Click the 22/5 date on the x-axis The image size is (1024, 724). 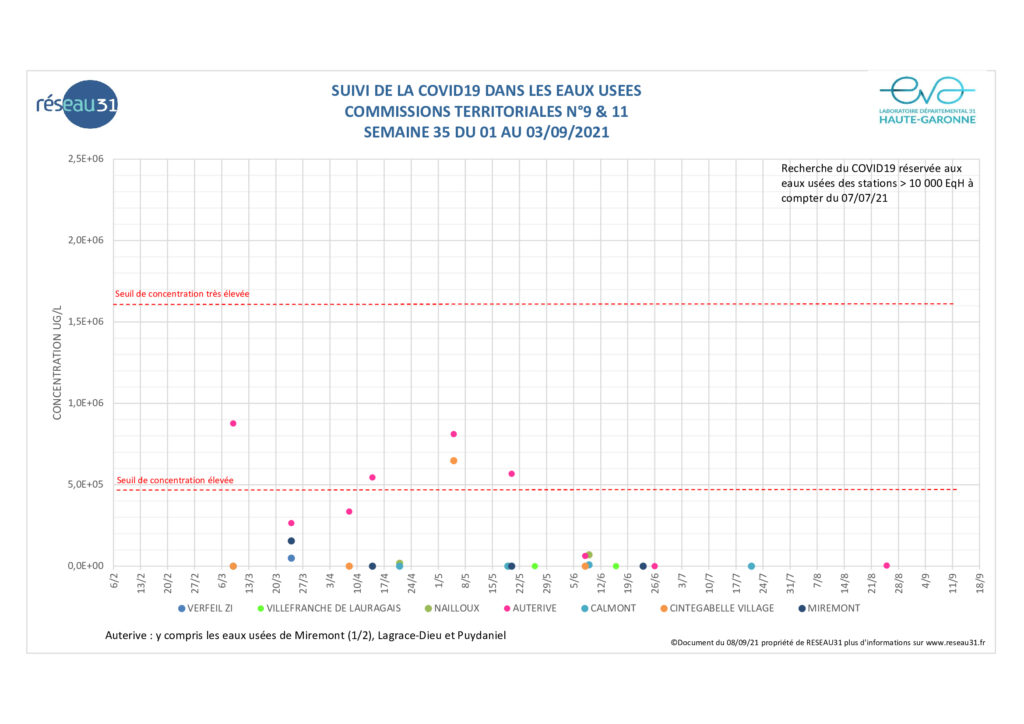[520, 583]
